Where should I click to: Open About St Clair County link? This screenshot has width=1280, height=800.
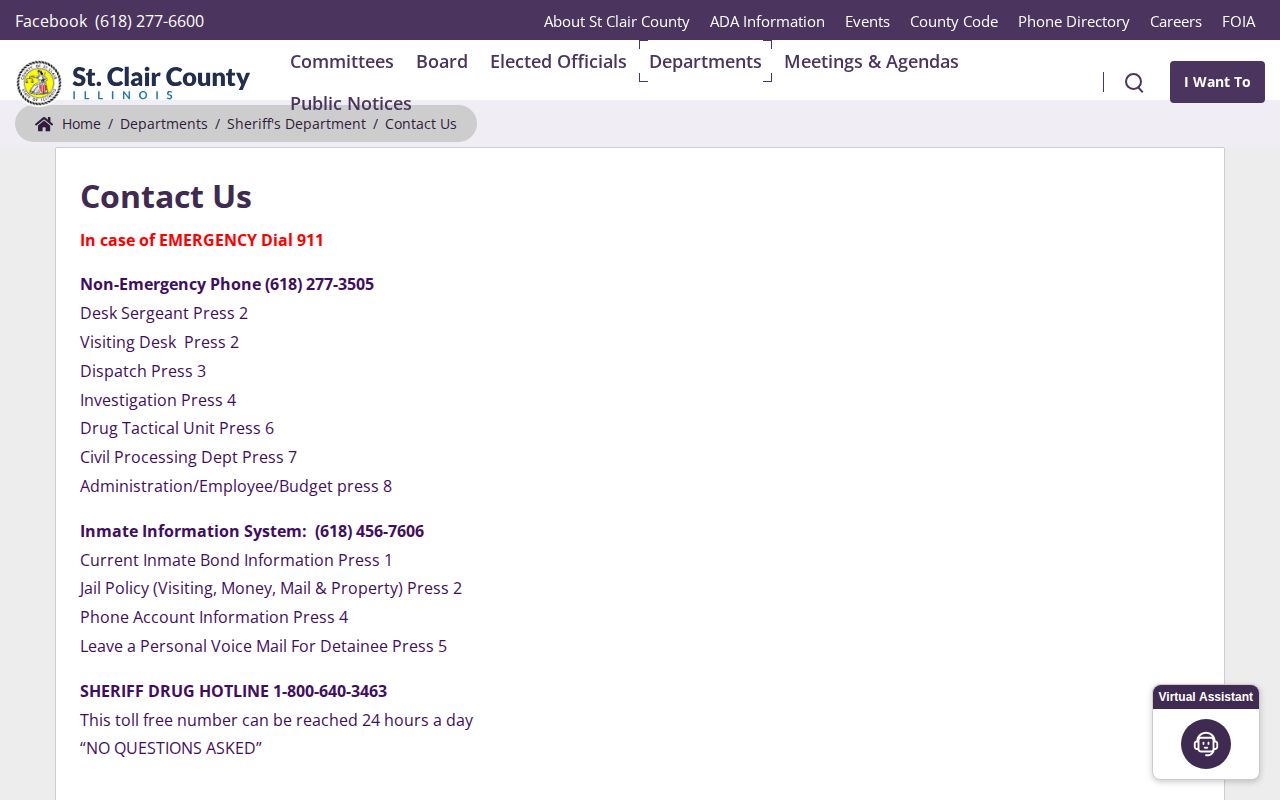(617, 21)
